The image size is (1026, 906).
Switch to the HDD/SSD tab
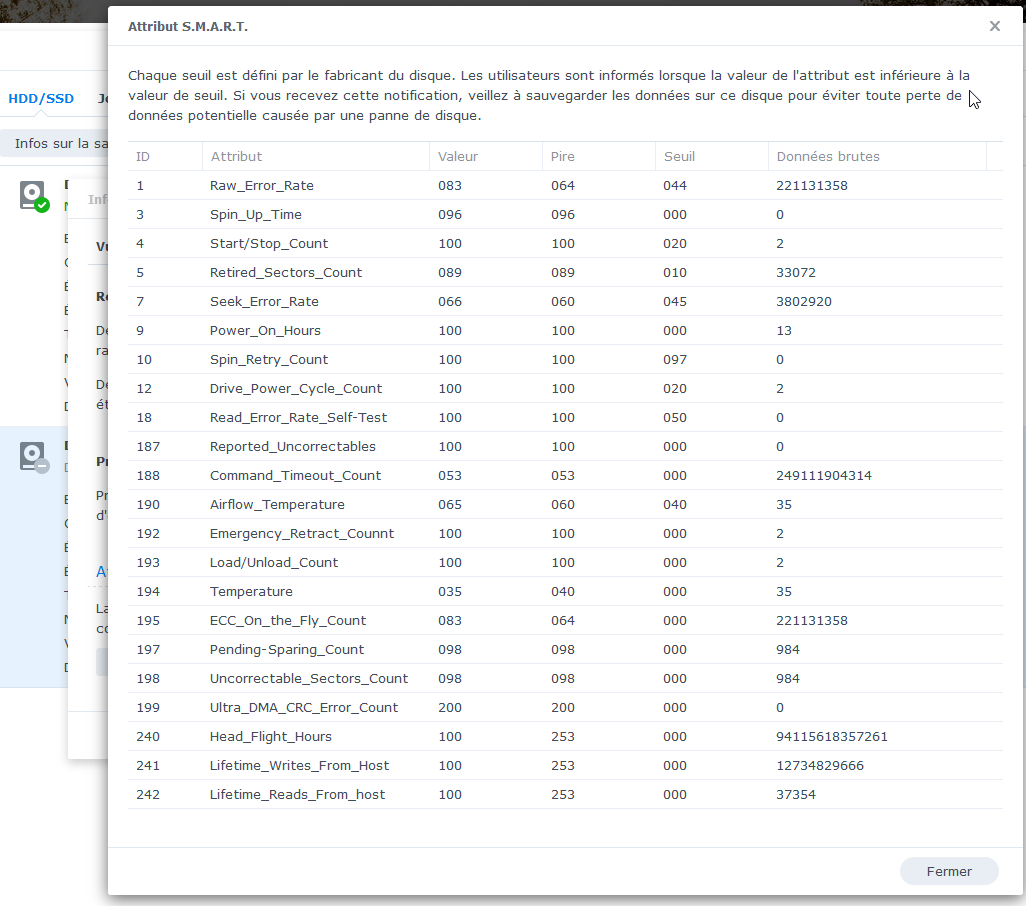41,98
